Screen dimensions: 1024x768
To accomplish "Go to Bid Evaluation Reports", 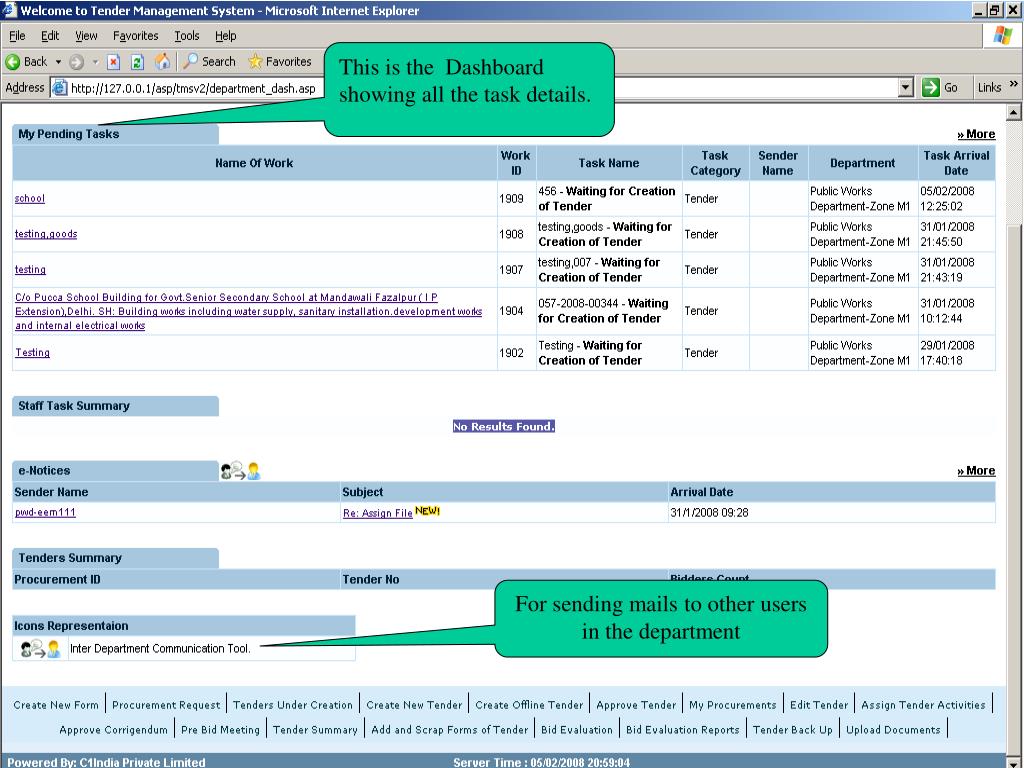I will [x=682, y=729].
